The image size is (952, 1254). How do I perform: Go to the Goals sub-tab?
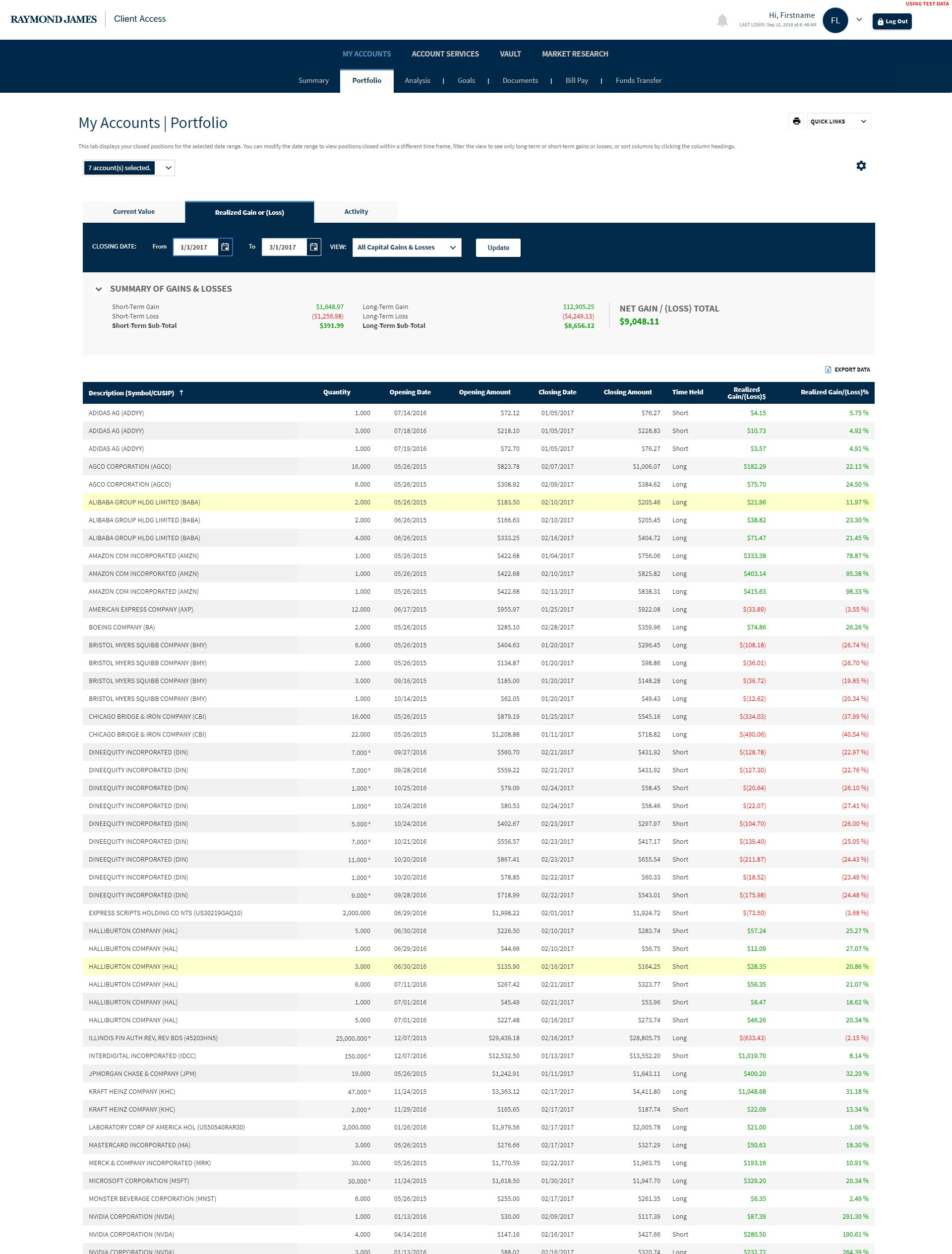tap(467, 80)
